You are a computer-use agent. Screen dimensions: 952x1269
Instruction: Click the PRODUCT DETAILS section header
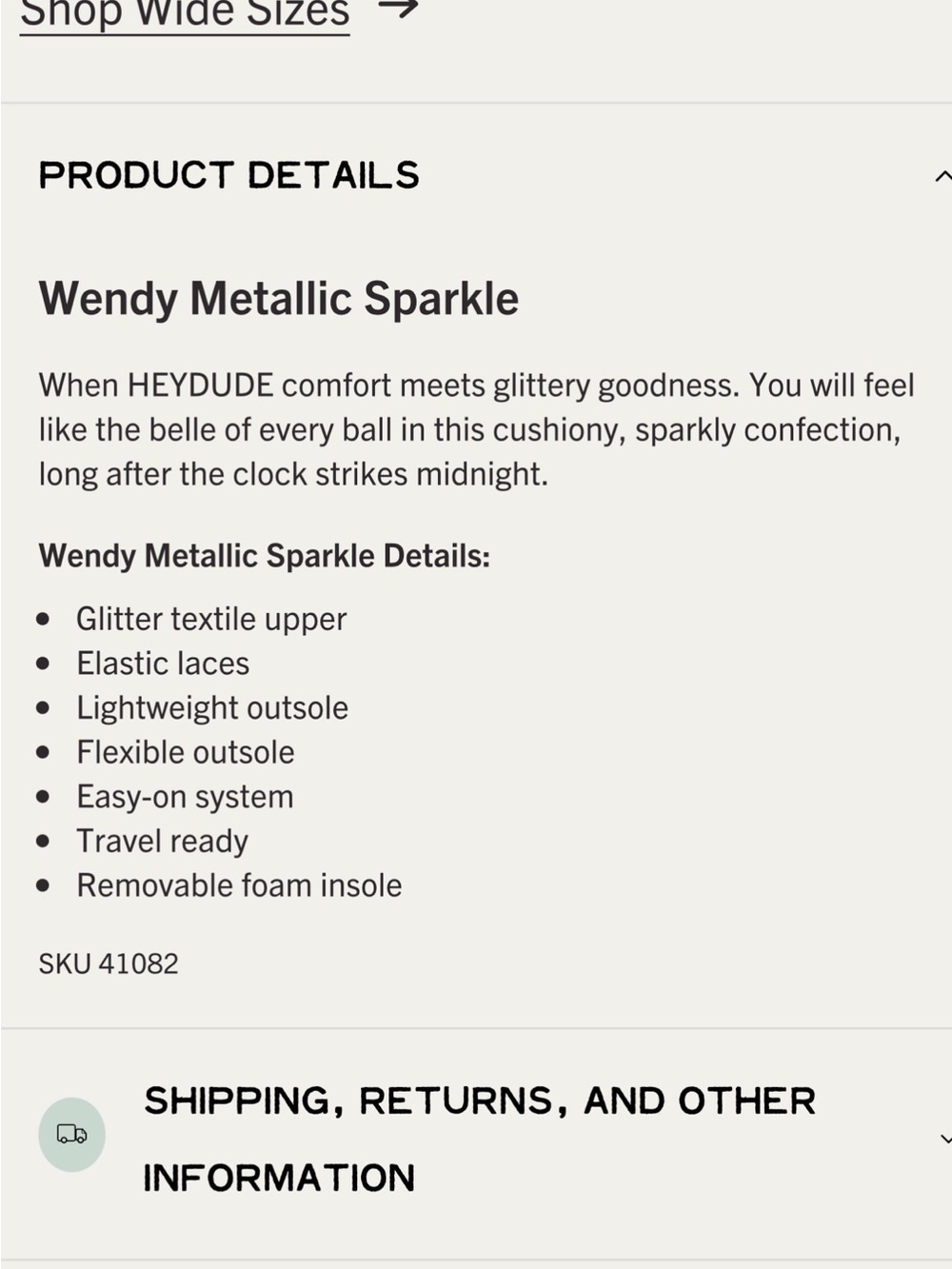tap(229, 175)
